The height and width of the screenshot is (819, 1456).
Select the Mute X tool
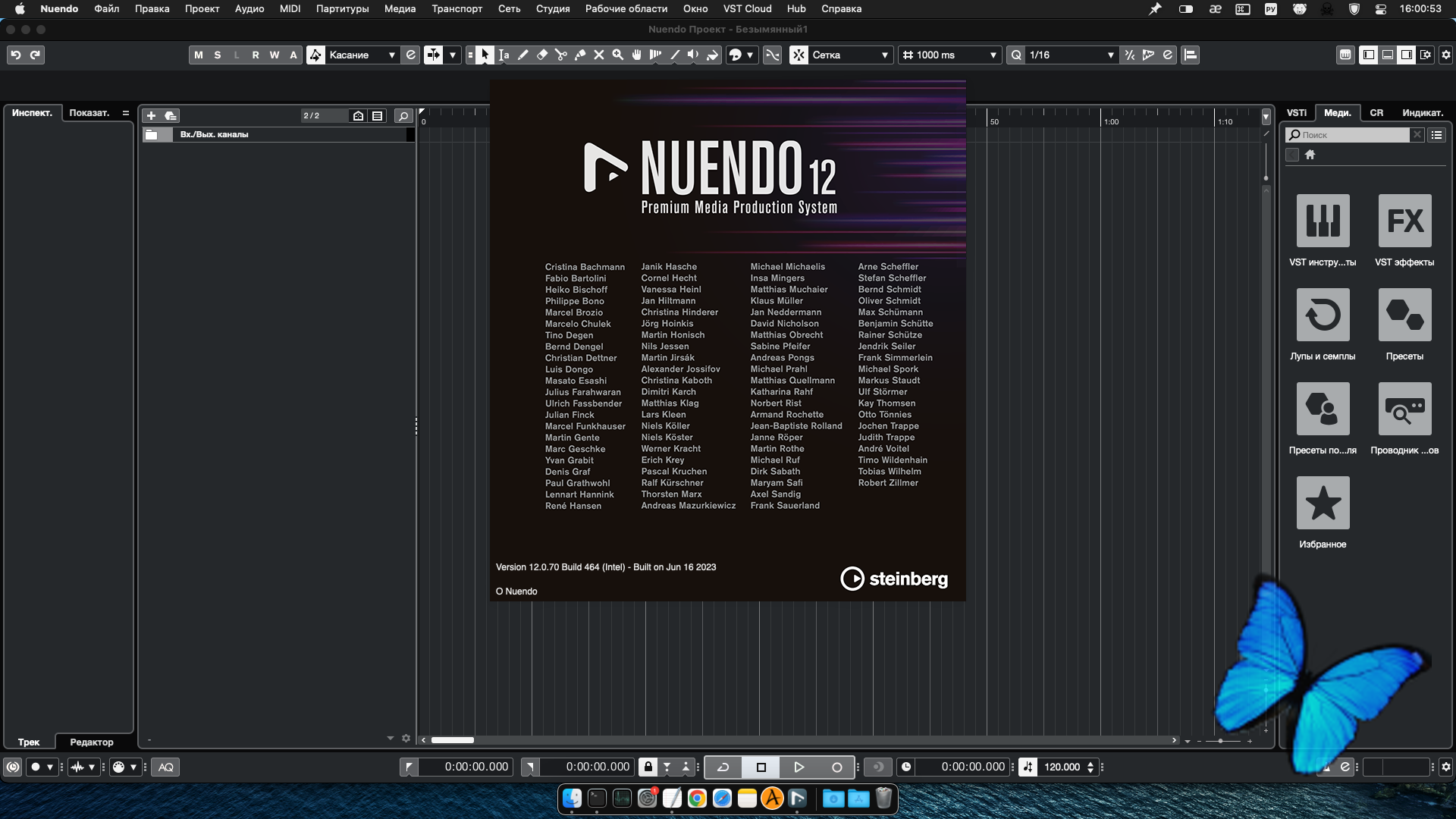click(599, 55)
